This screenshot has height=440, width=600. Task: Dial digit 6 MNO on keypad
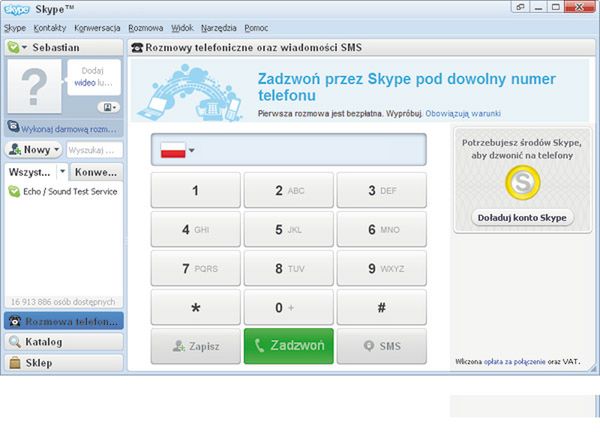[382, 229]
